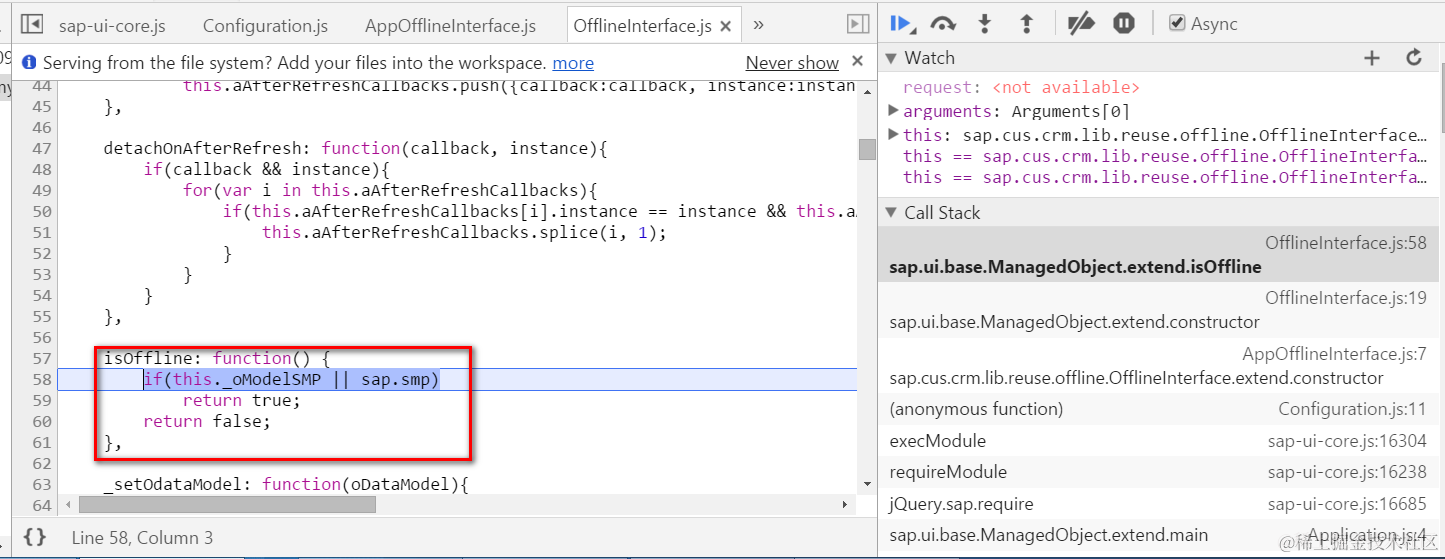This screenshot has width=1445, height=559.
Task: Click 'return false;' code on line 60
Action: tap(207, 421)
